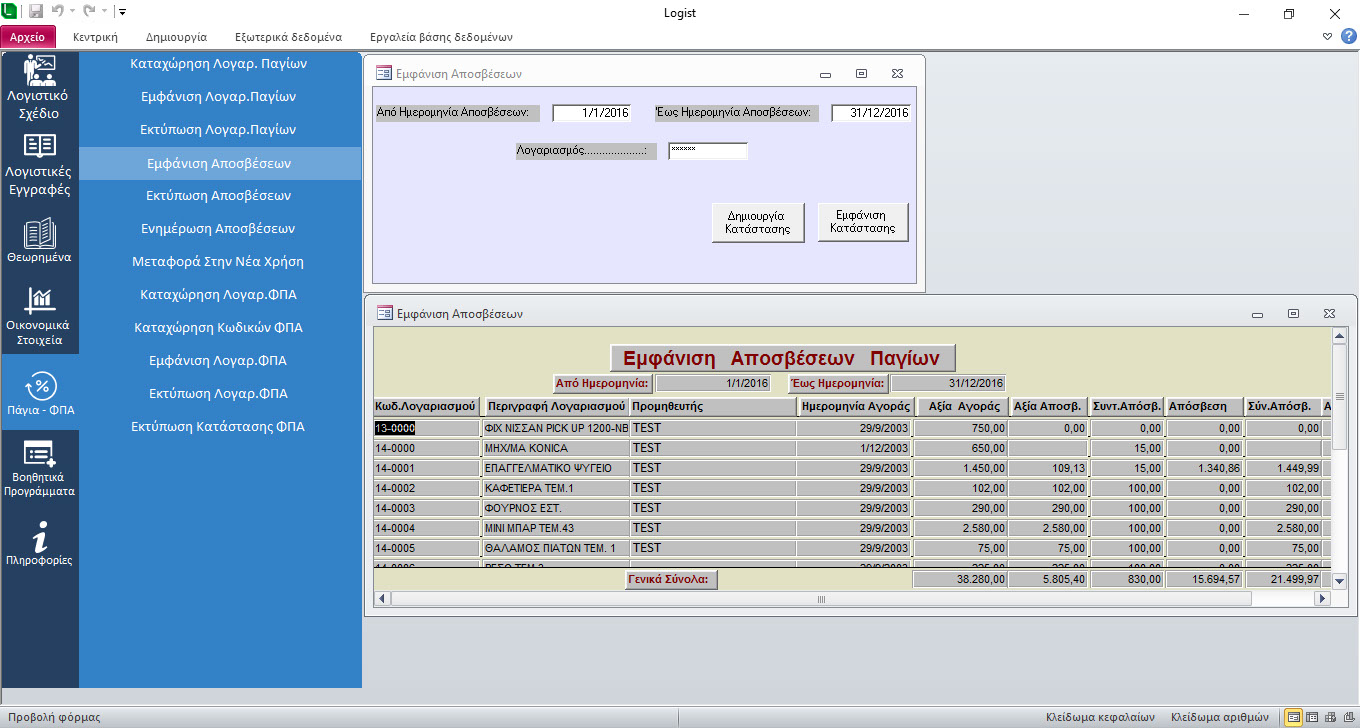Open Λογιστικές Εγγραφές sidebar module
Screen dimensions: 1360x728
pyautogui.click(x=39, y=164)
